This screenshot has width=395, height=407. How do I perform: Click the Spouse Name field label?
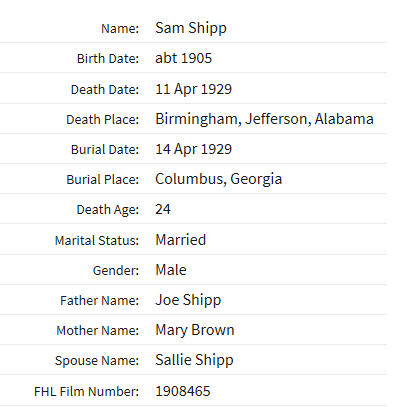point(97,361)
